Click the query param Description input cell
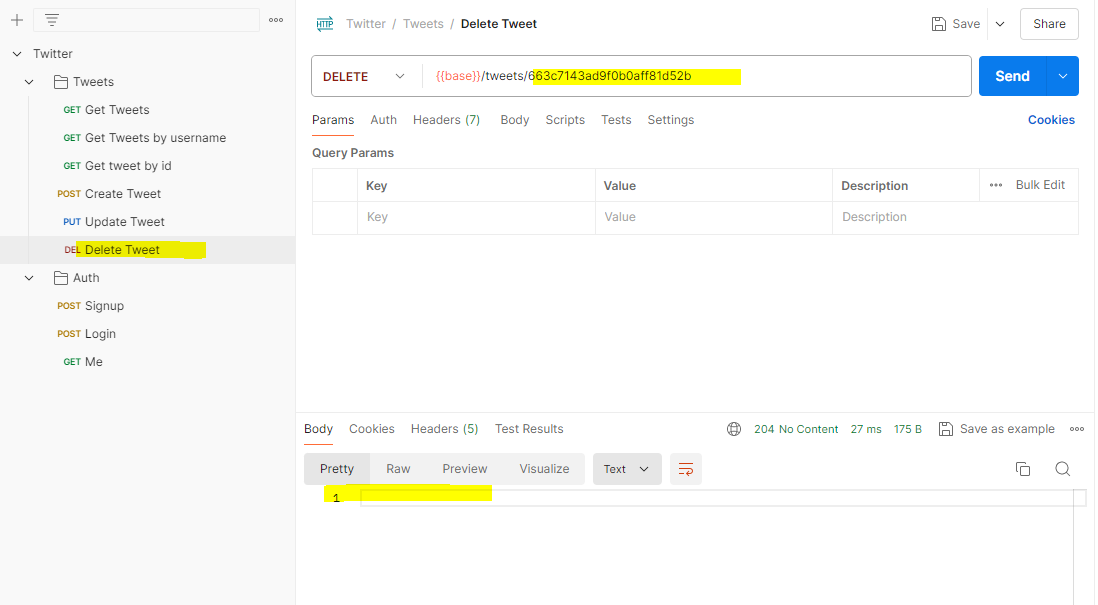This screenshot has height=605, width=1098. pyautogui.click(x=955, y=217)
